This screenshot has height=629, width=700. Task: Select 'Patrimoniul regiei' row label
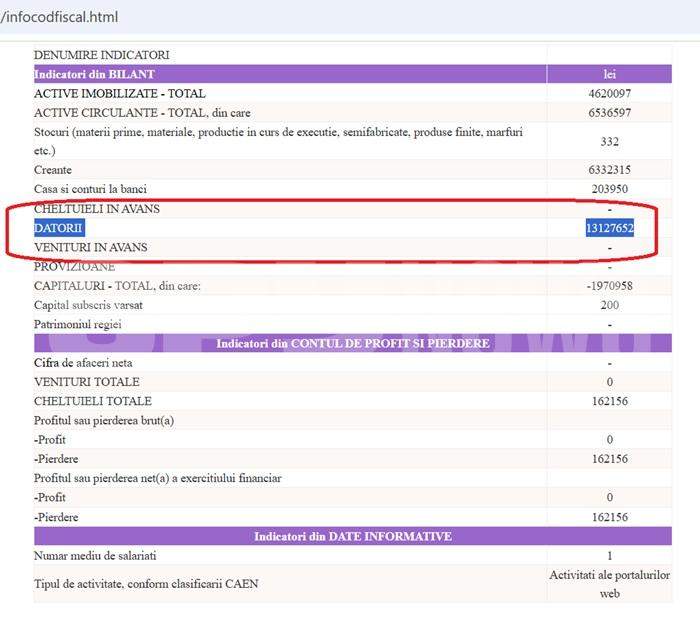pos(78,324)
